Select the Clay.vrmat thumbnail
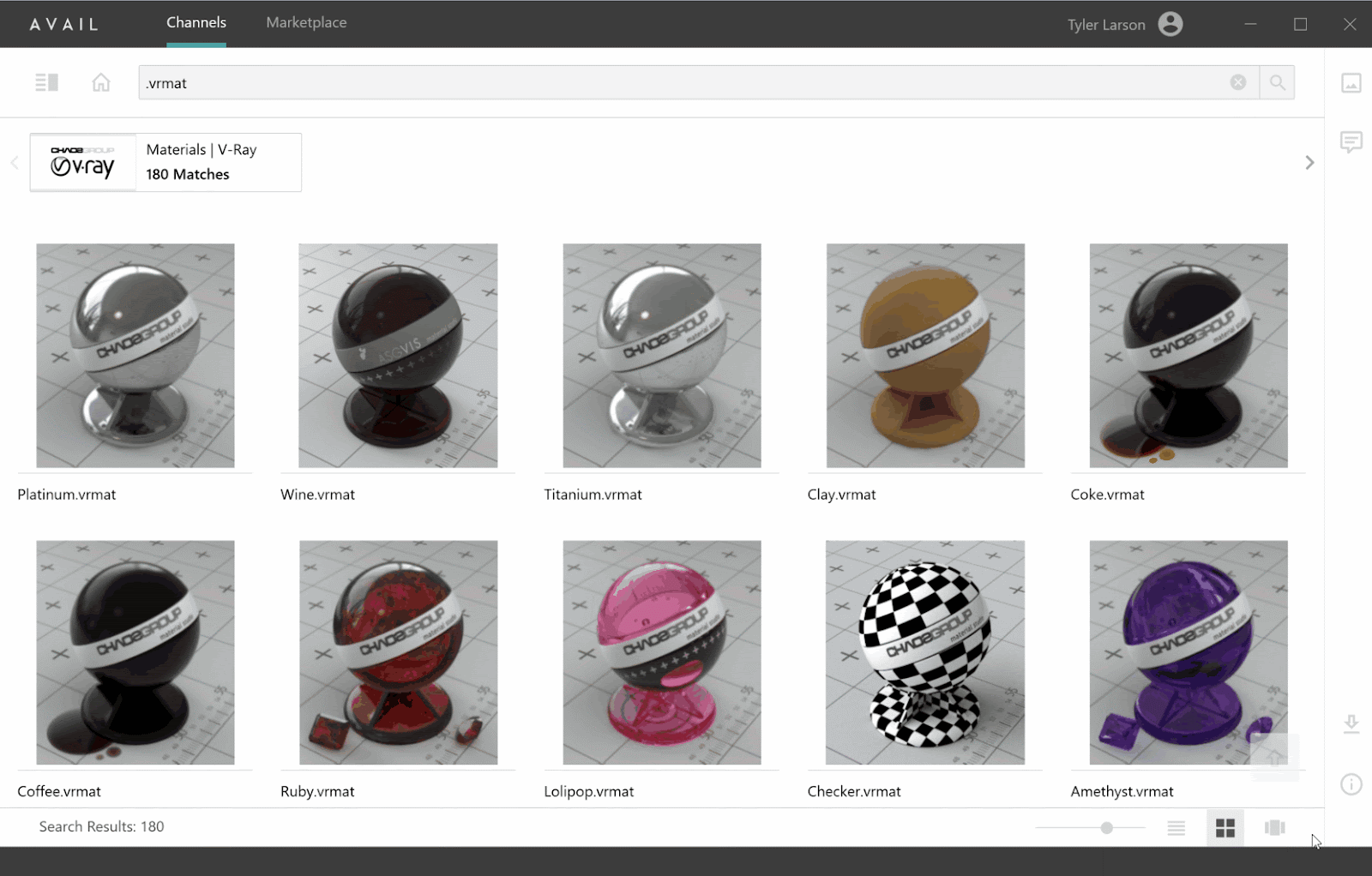The height and width of the screenshot is (876, 1372). (x=925, y=356)
